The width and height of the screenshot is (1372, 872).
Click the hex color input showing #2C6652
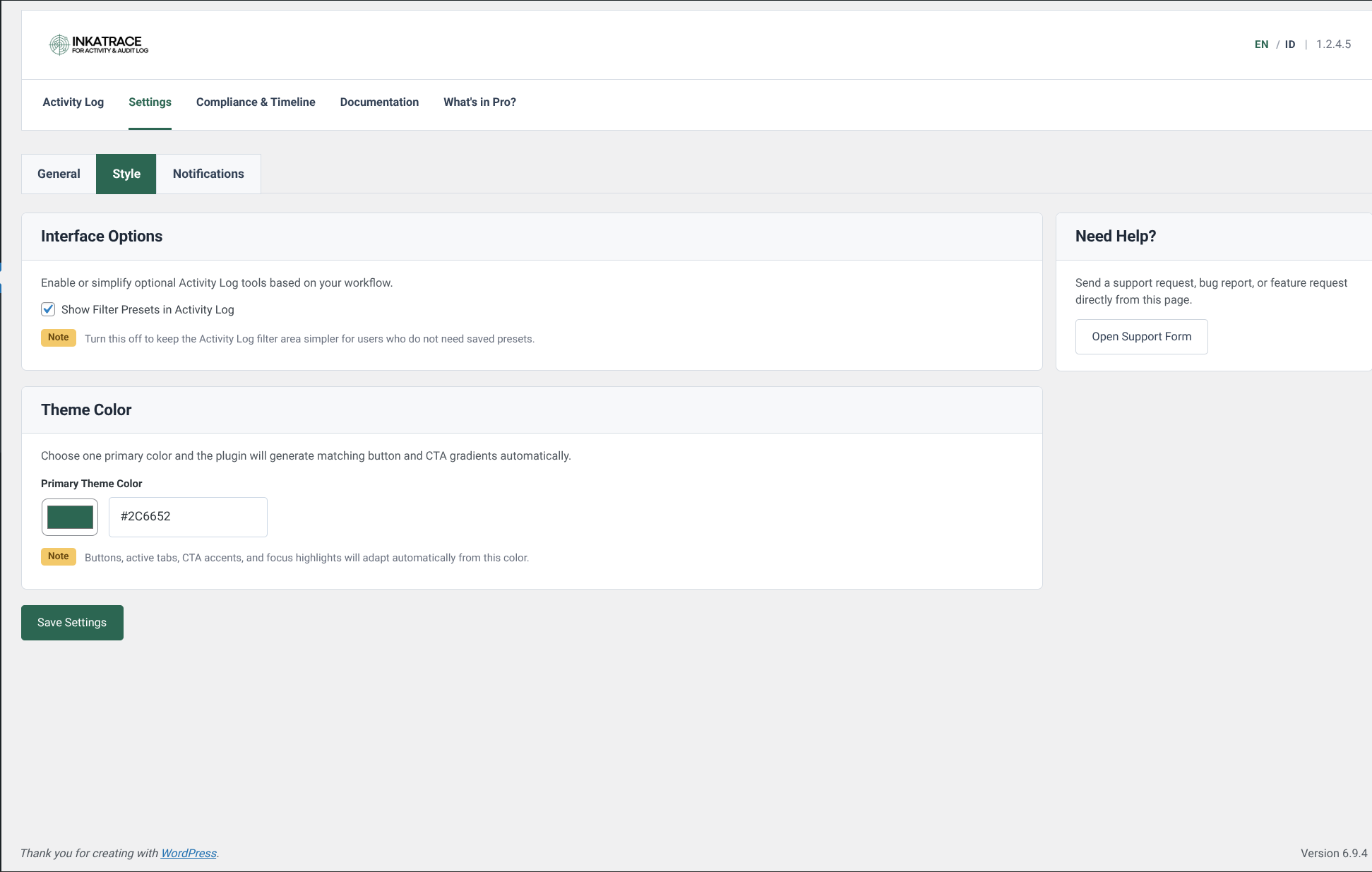point(187,517)
